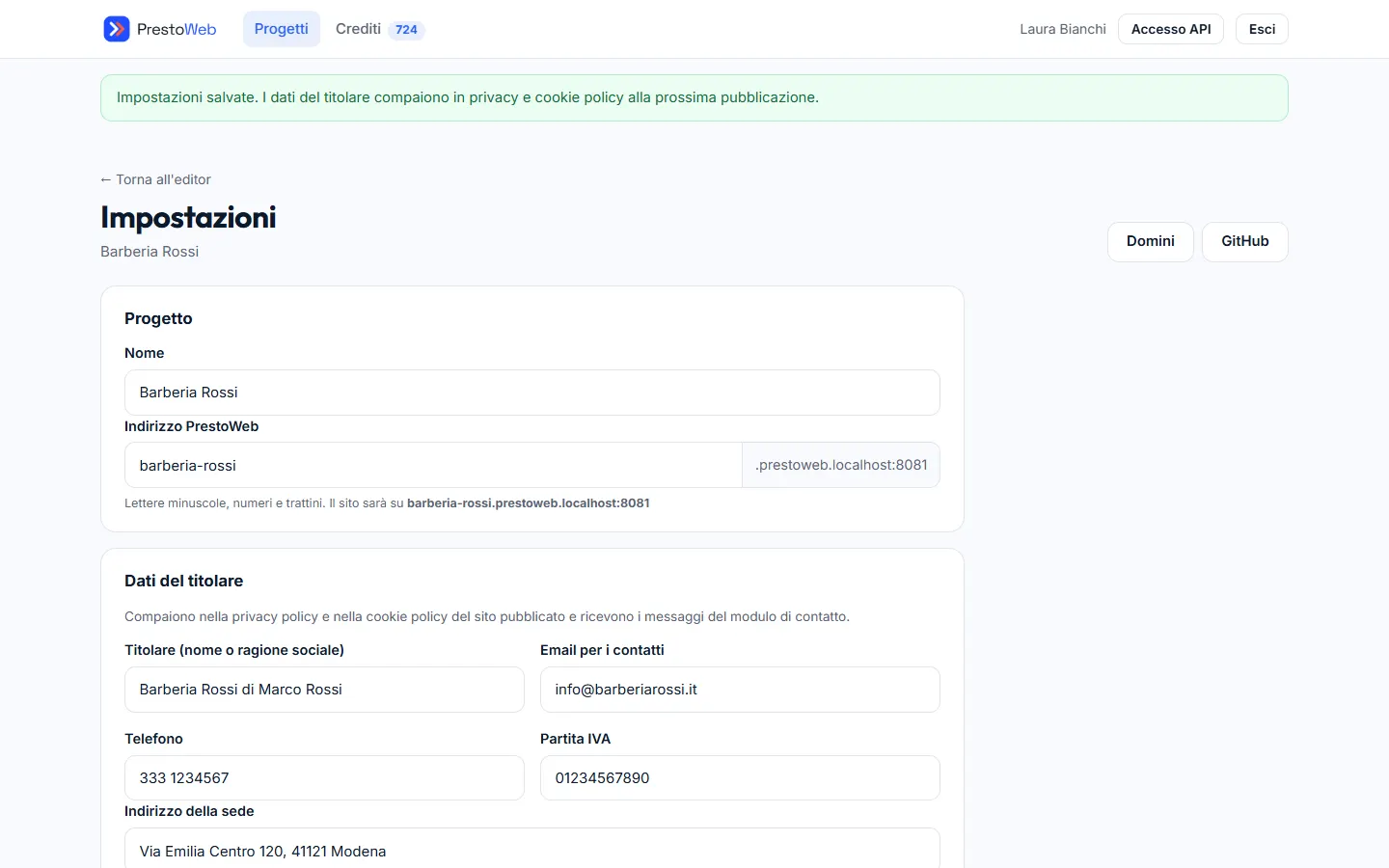The image size is (1389, 868).
Task: Go back via Torna all'editor link
Action: [x=155, y=179]
